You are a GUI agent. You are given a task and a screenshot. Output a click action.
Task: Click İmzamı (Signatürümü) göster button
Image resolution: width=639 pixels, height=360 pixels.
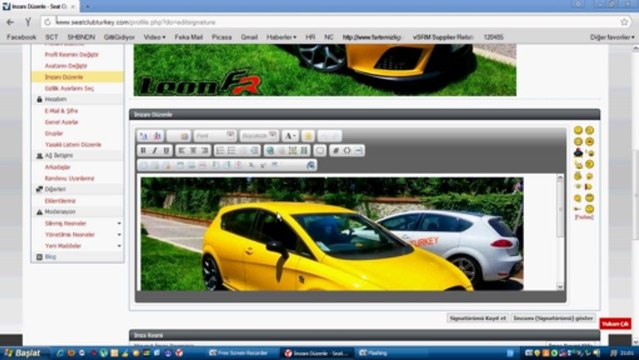553,318
